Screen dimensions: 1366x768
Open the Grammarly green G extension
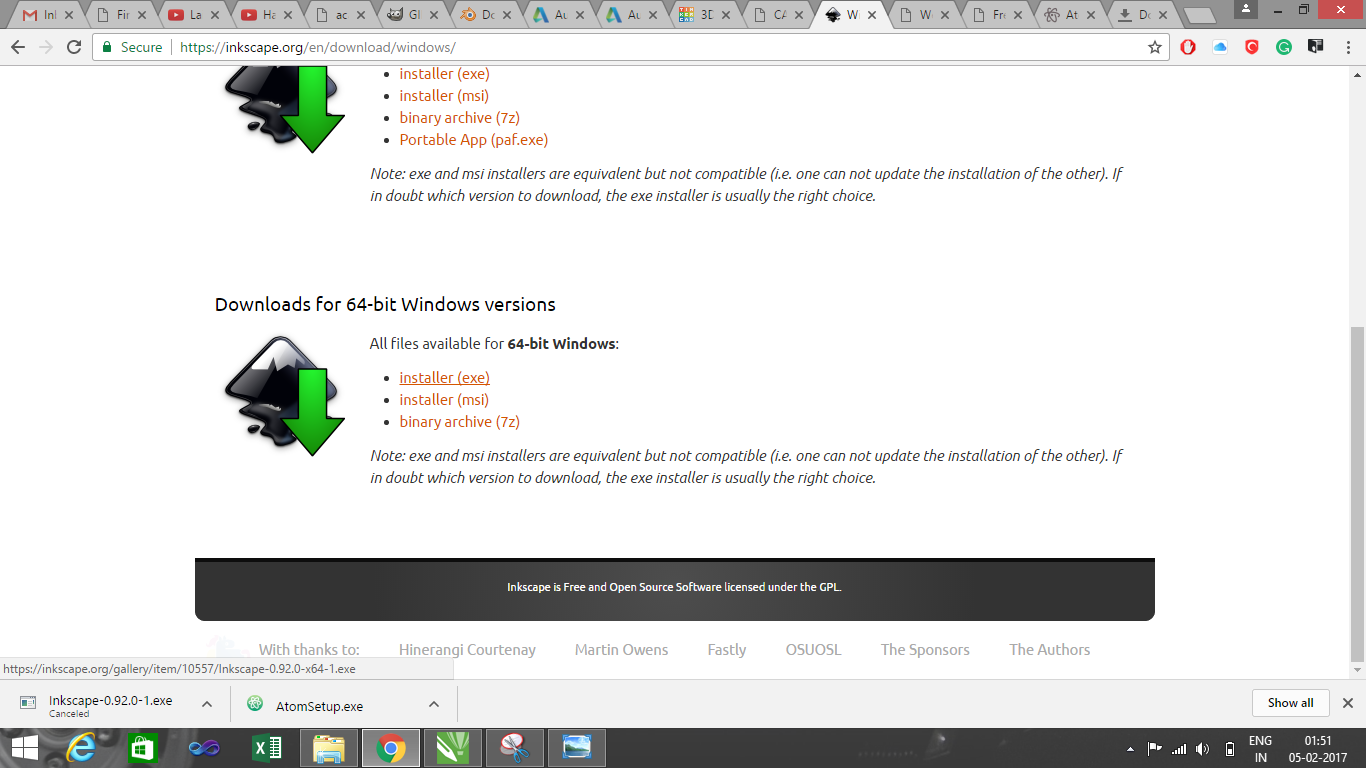point(1284,47)
